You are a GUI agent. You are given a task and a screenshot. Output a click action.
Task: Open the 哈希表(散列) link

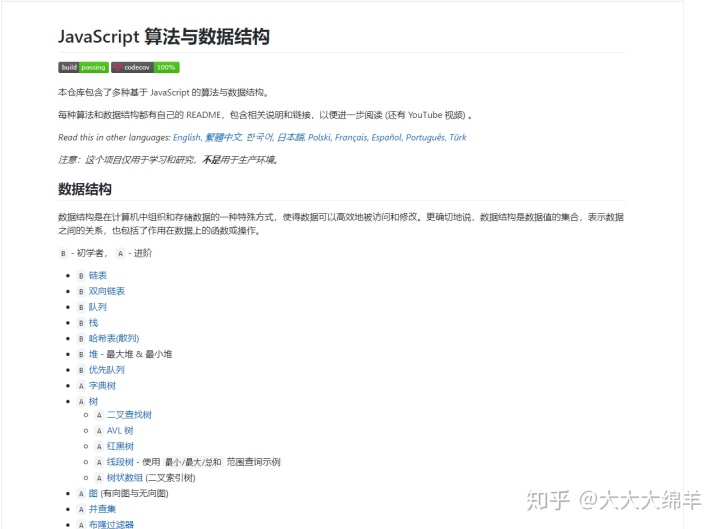click(114, 338)
